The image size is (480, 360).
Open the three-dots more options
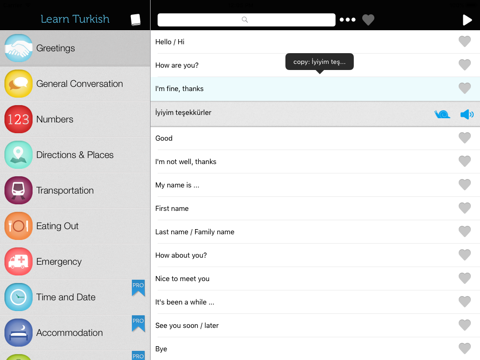click(x=348, y=20)
